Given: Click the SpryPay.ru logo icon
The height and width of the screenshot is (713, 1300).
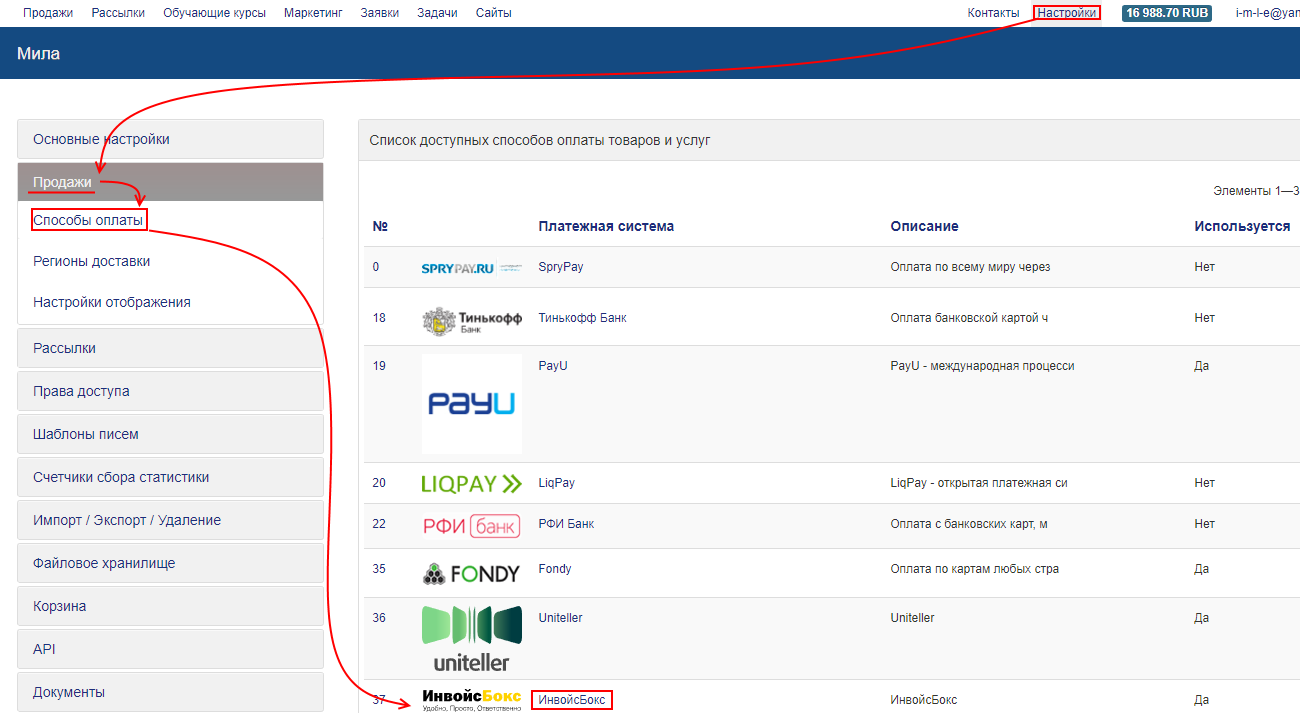Looking at the screenshot, I should 471,268.
